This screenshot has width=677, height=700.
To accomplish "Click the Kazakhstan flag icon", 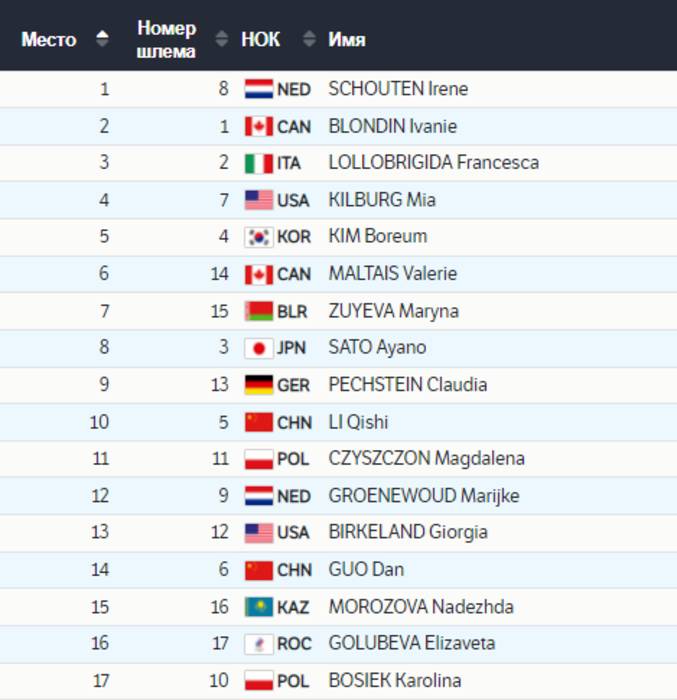I will pos(259,607).
